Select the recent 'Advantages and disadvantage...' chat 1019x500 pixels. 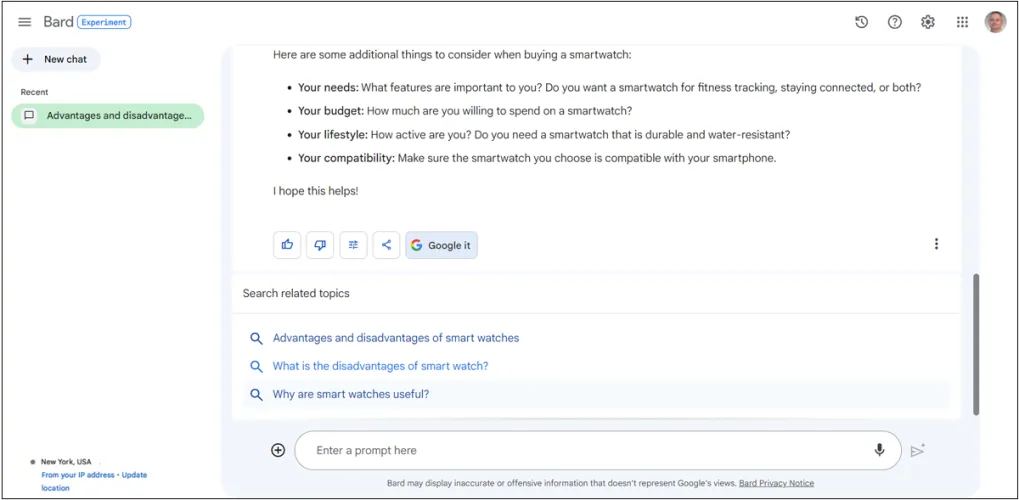[x=108, y=116]
